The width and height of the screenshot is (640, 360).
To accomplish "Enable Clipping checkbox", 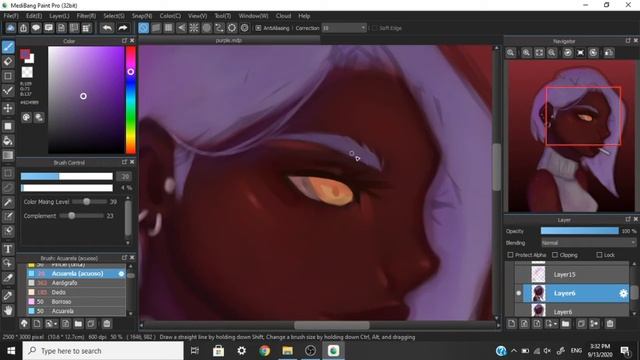I will tap(555, 255).
